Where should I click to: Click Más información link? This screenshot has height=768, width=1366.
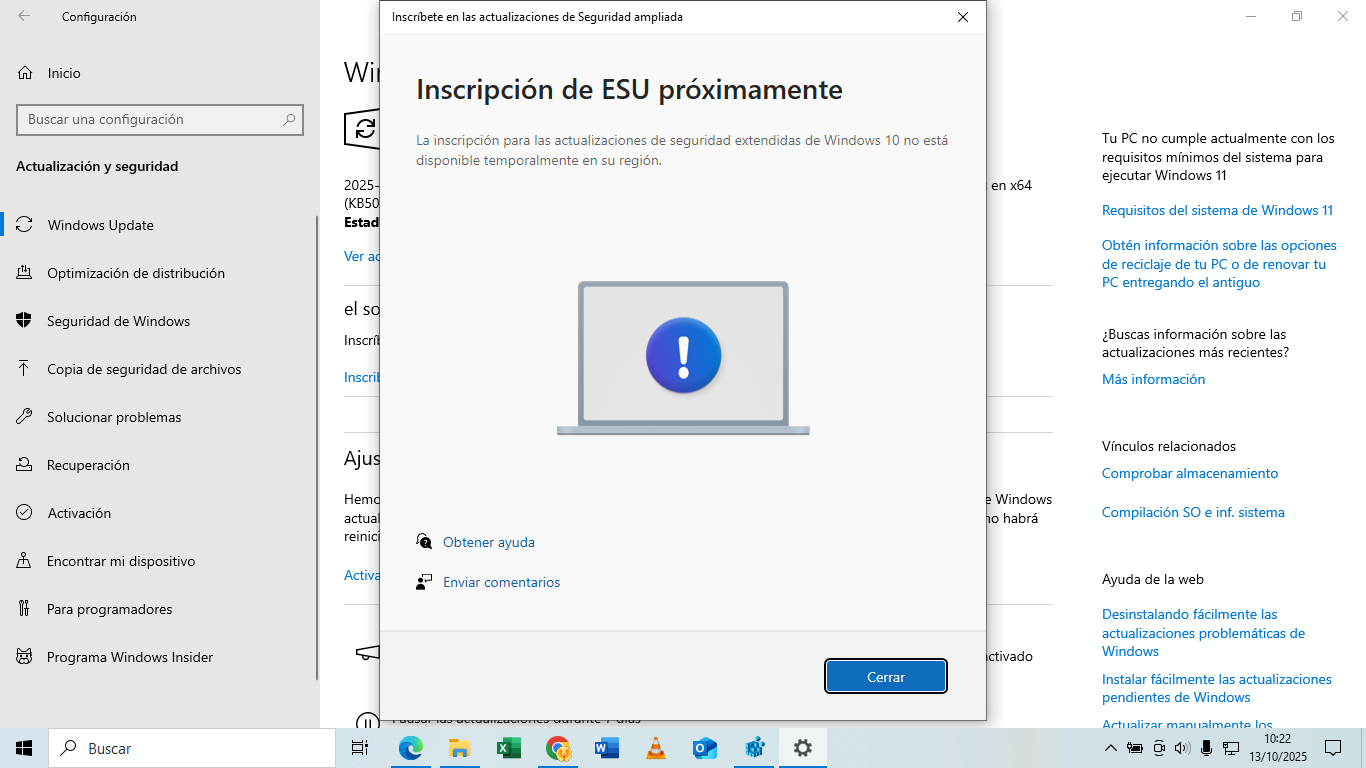1153,379
